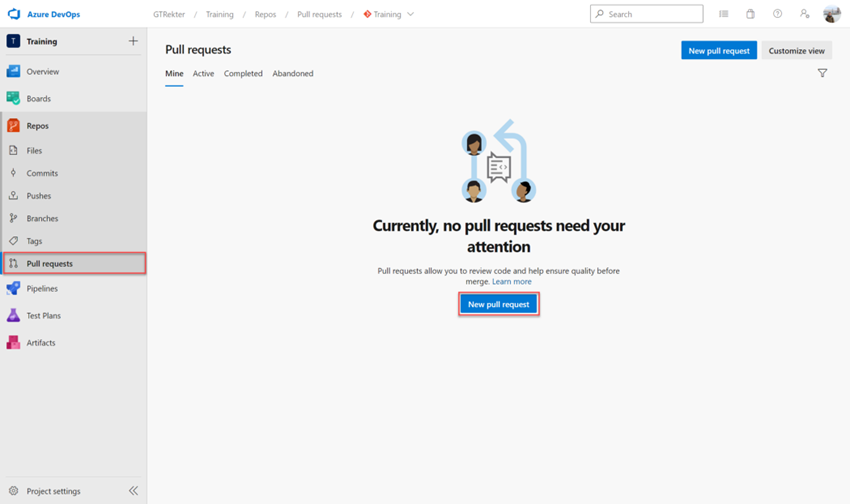Open Pushes under Repos
Viewport: 850px width, 504px height.
[38, 196]
